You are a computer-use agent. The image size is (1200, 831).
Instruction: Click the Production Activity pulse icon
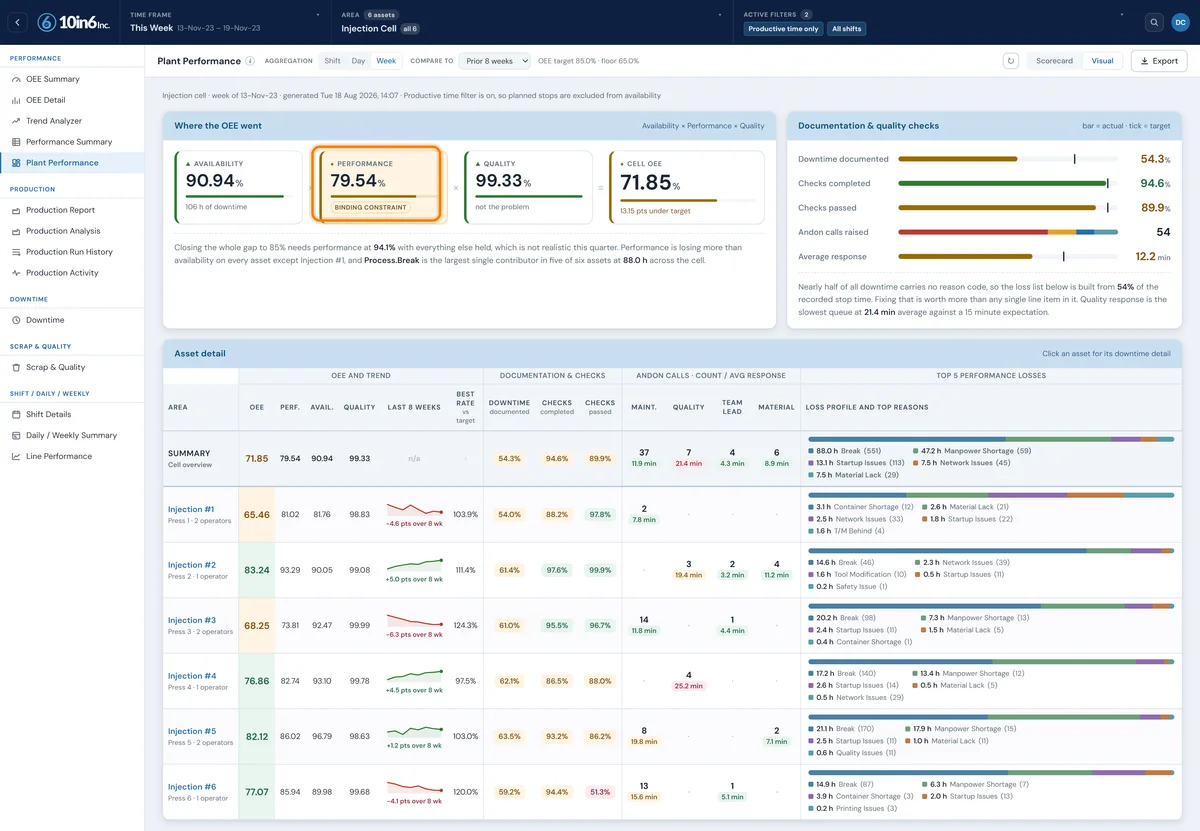[16, 273]
